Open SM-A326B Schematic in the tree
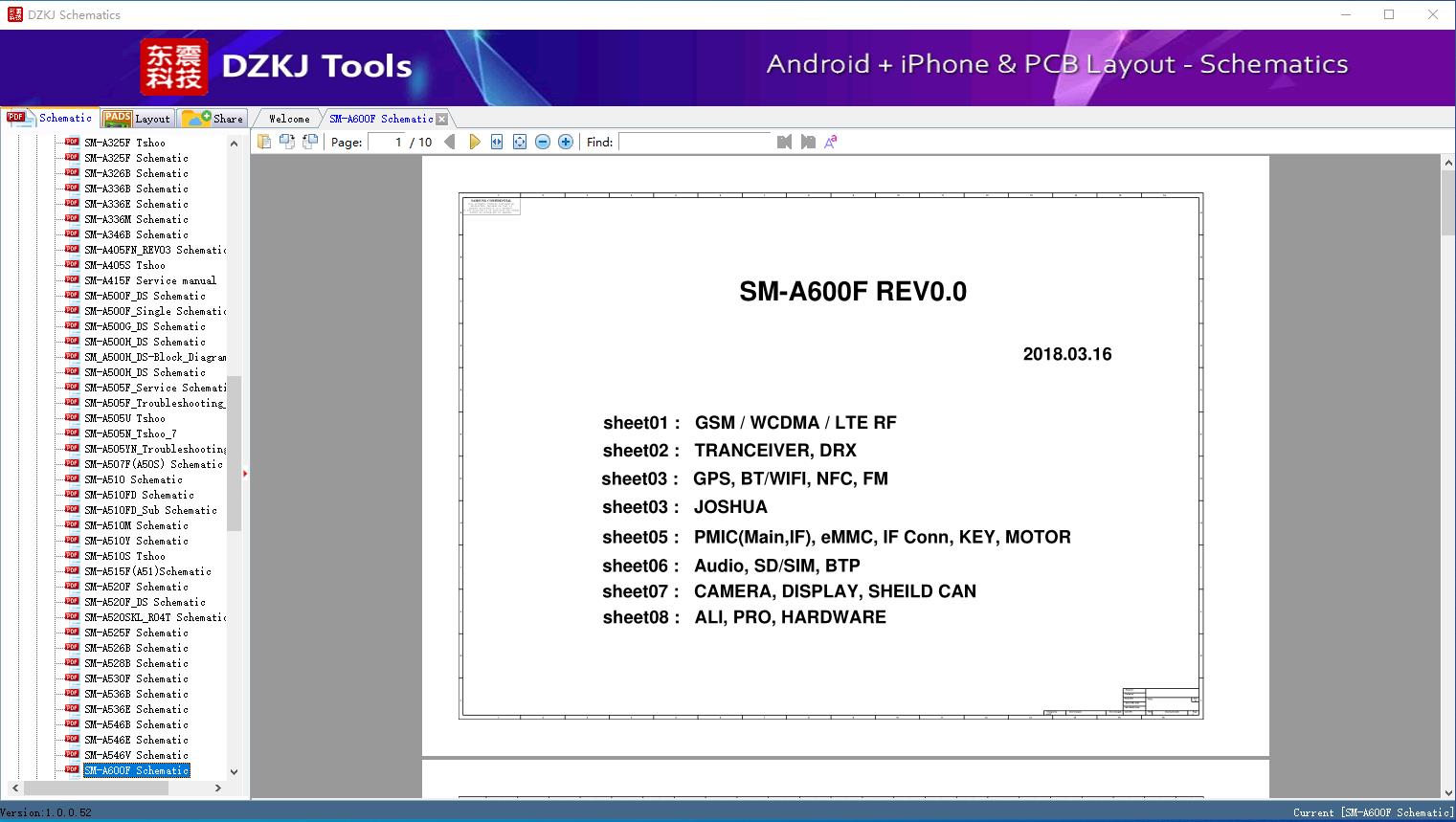Viewport: 1456px width, 822px height. coord(136,173)
